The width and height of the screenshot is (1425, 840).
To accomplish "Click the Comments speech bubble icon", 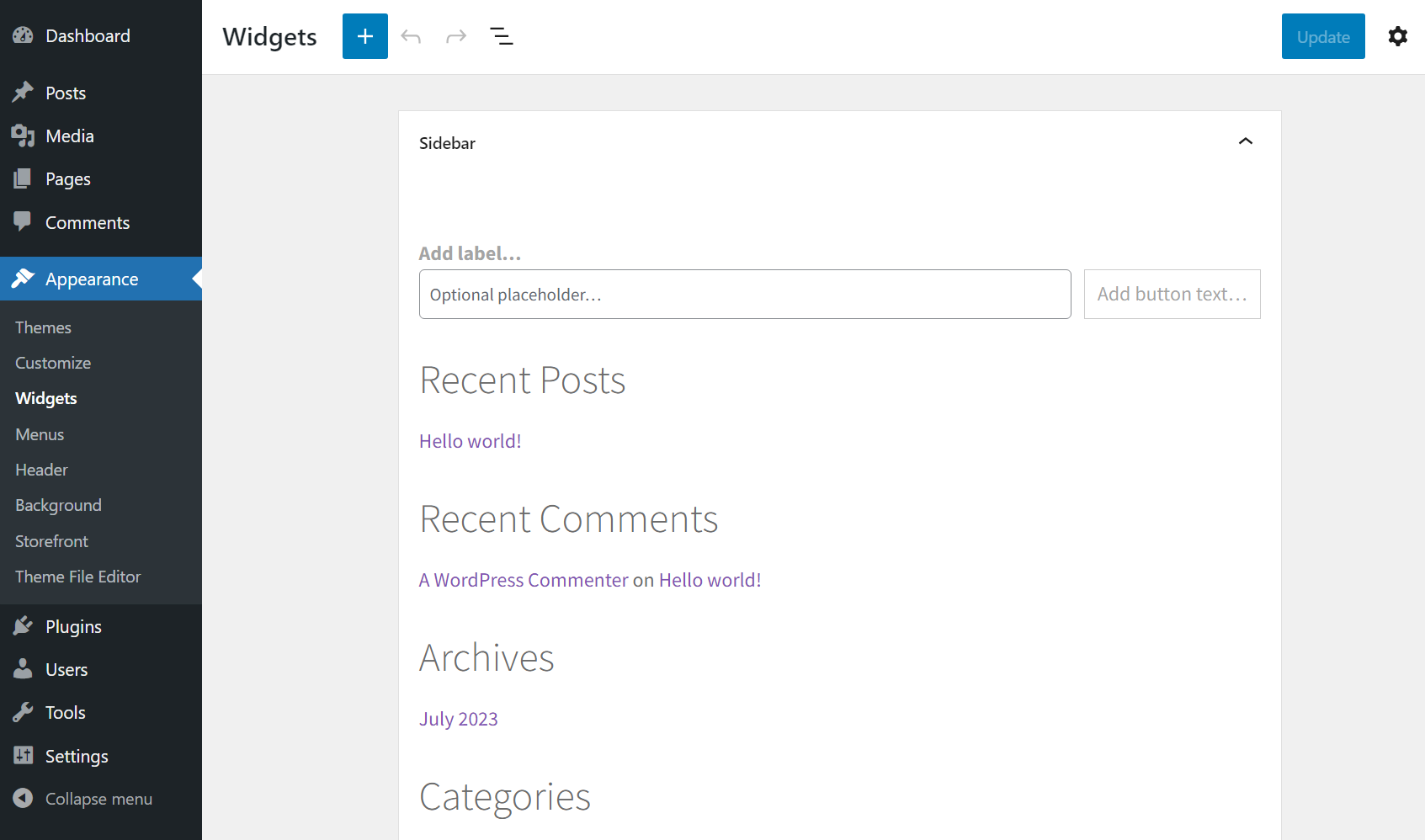I will point(23,222).
